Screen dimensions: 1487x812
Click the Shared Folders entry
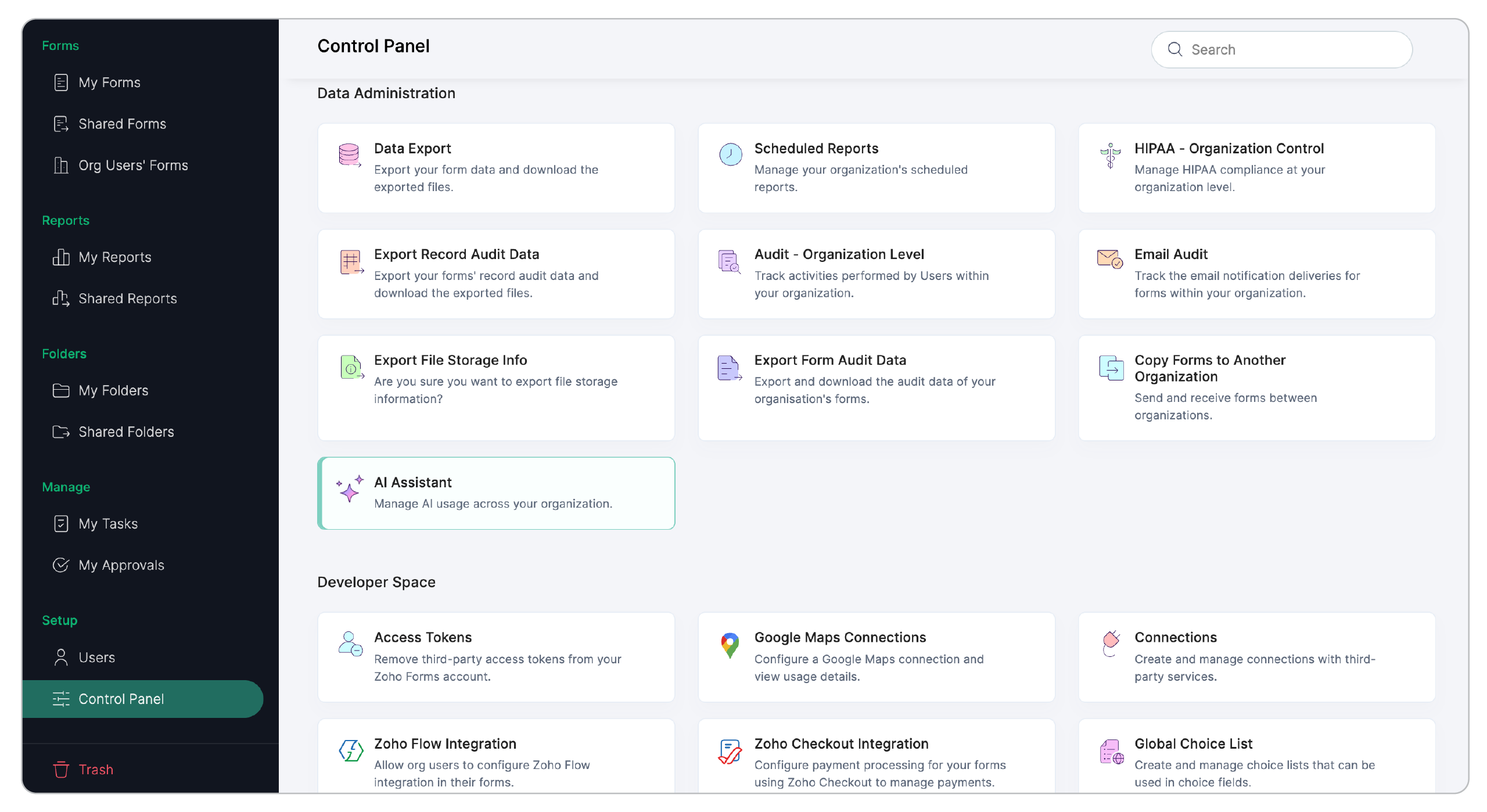126,432
